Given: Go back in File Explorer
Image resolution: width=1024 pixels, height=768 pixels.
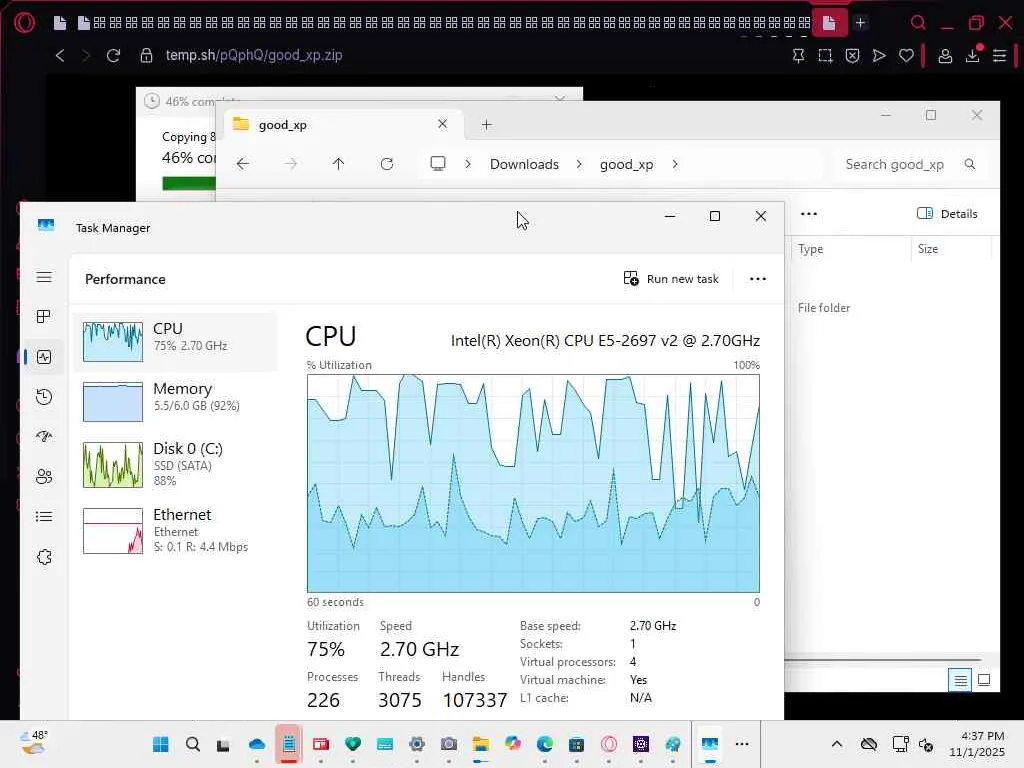Looking at the screenshot, I should point(243,164).
